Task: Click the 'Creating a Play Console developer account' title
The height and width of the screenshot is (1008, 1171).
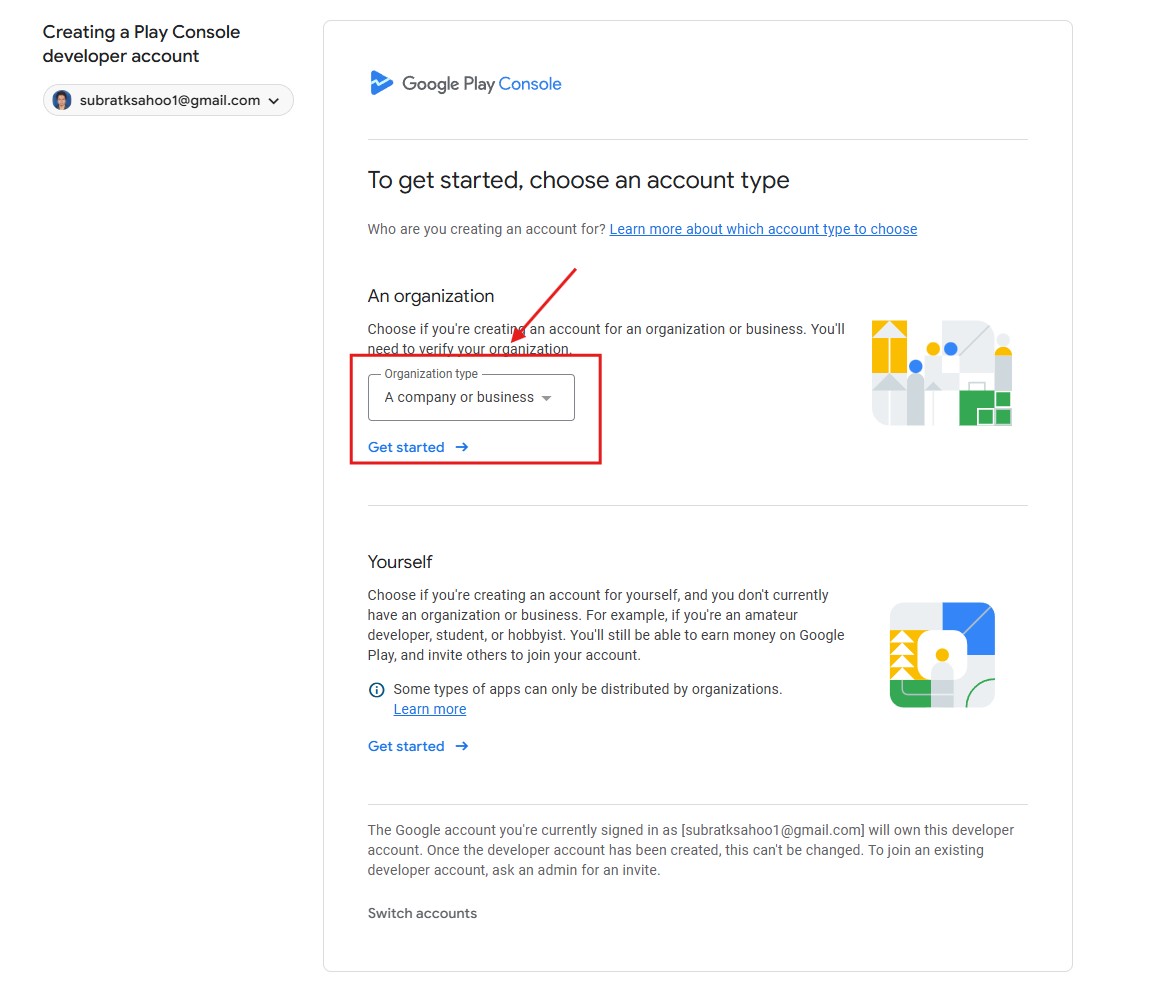Action: point(141,44)
